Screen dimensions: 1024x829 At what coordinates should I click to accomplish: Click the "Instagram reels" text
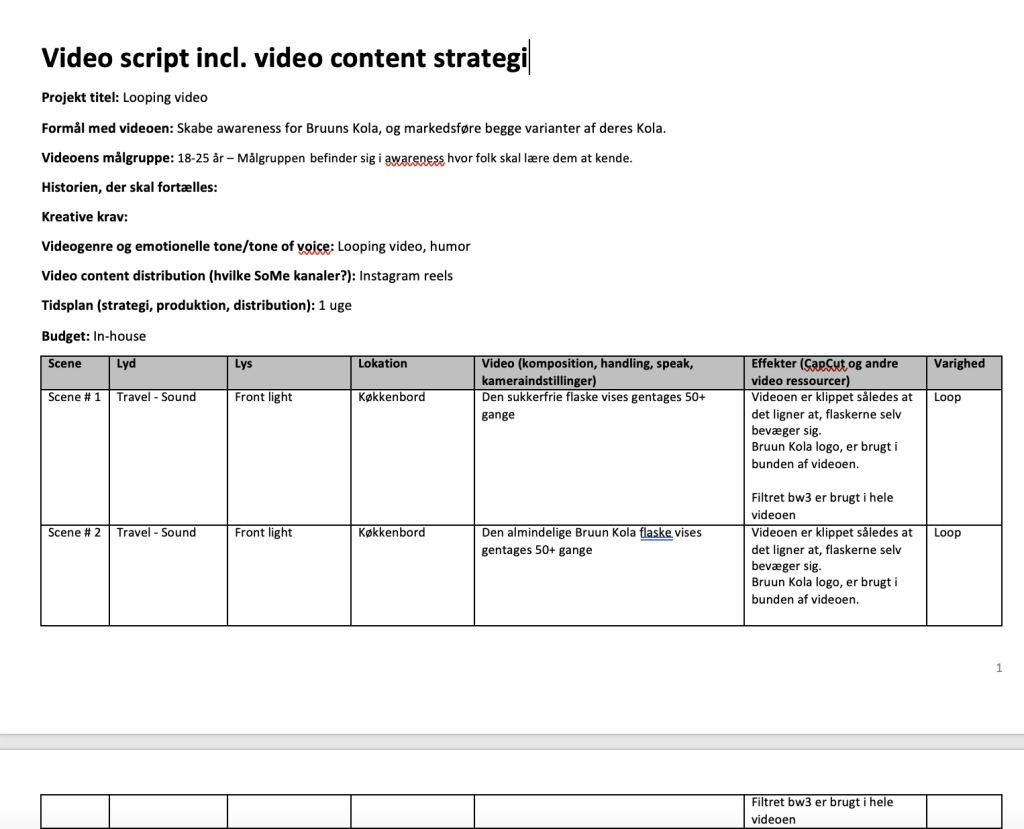tap(406, 276)
